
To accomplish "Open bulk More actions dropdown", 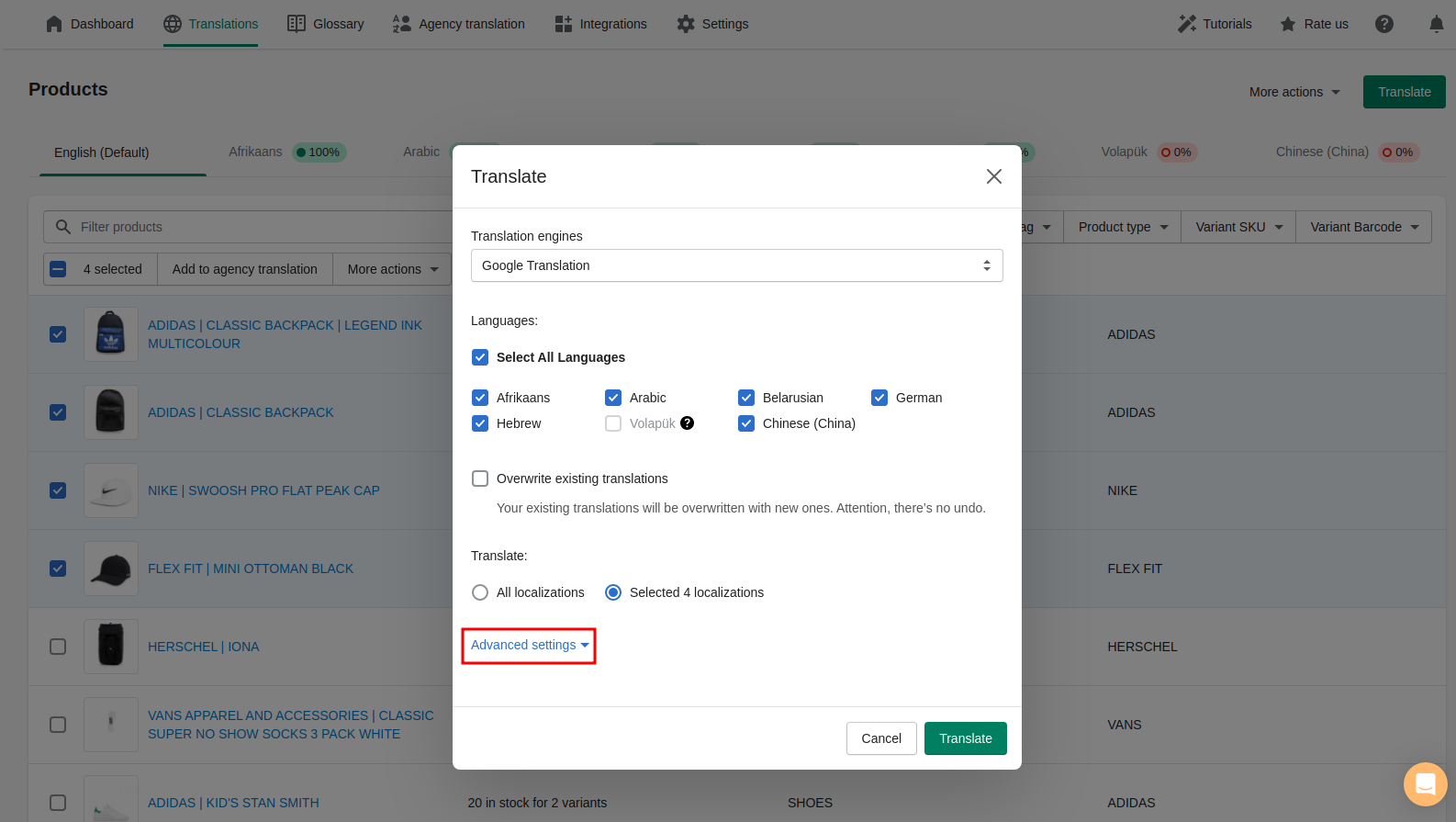I will (392, 269).
